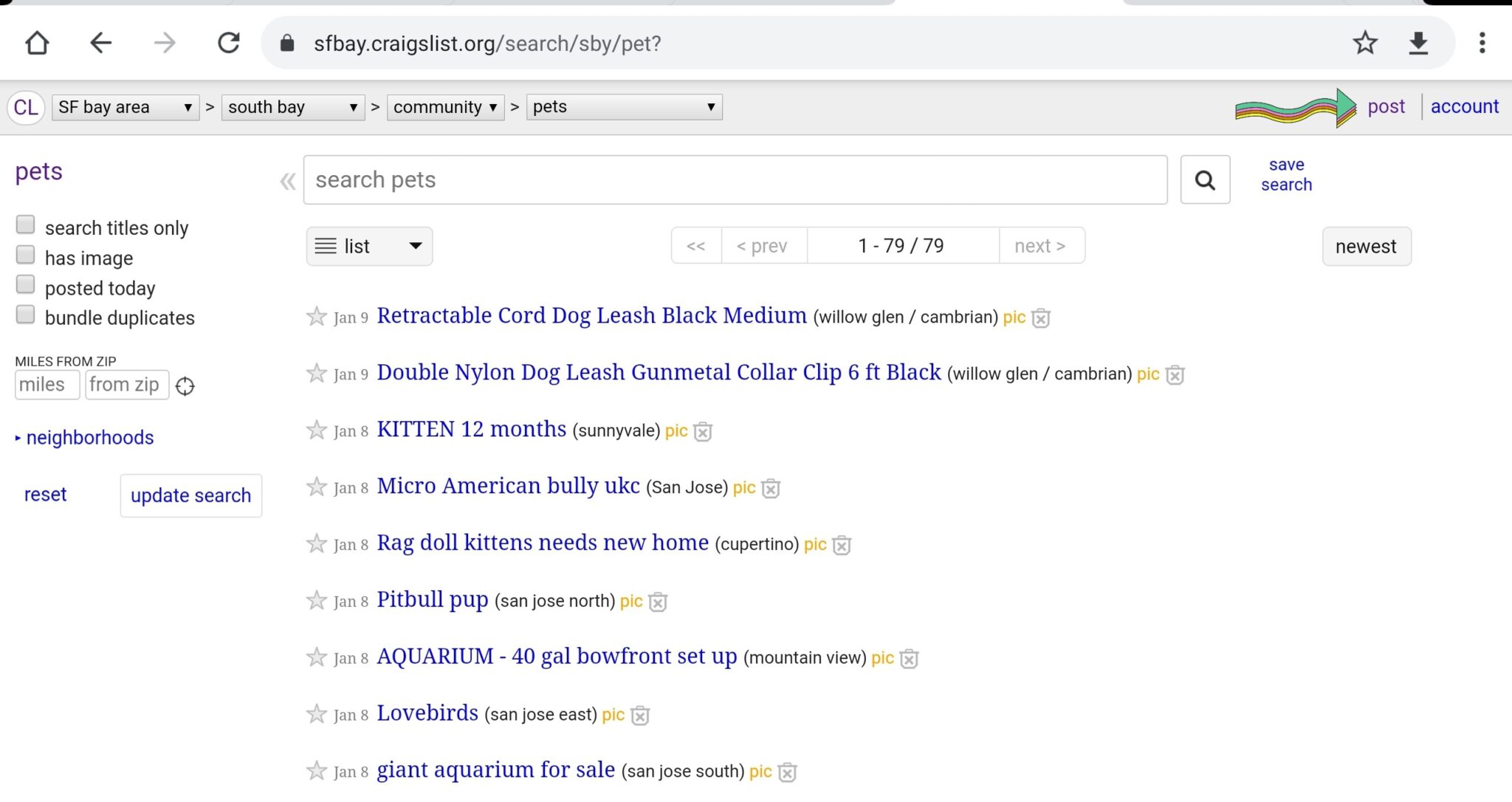Click save search

pyautogui.click(x=1286, y=174)
